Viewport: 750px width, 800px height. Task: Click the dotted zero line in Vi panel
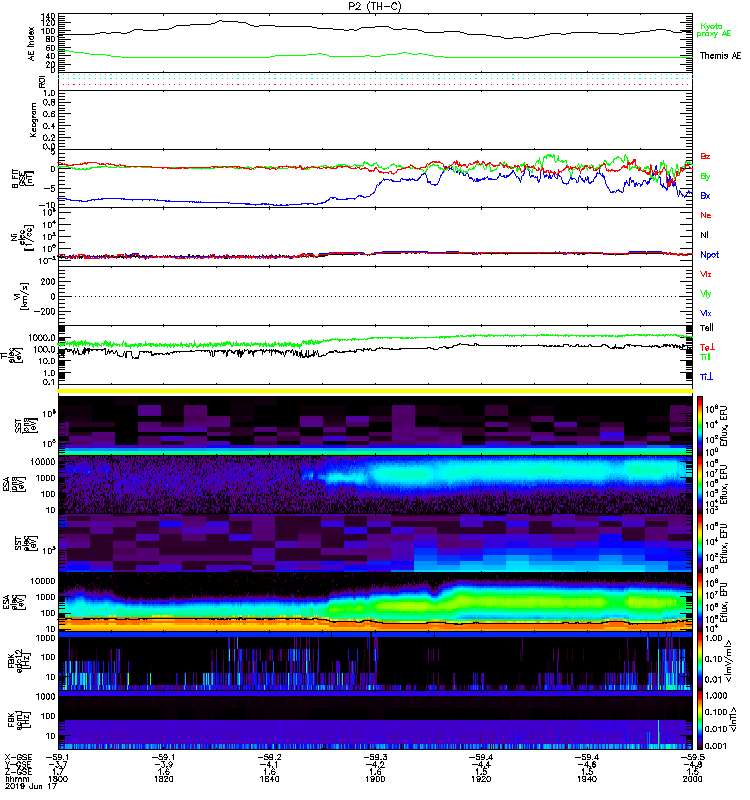tap(375, 296)
